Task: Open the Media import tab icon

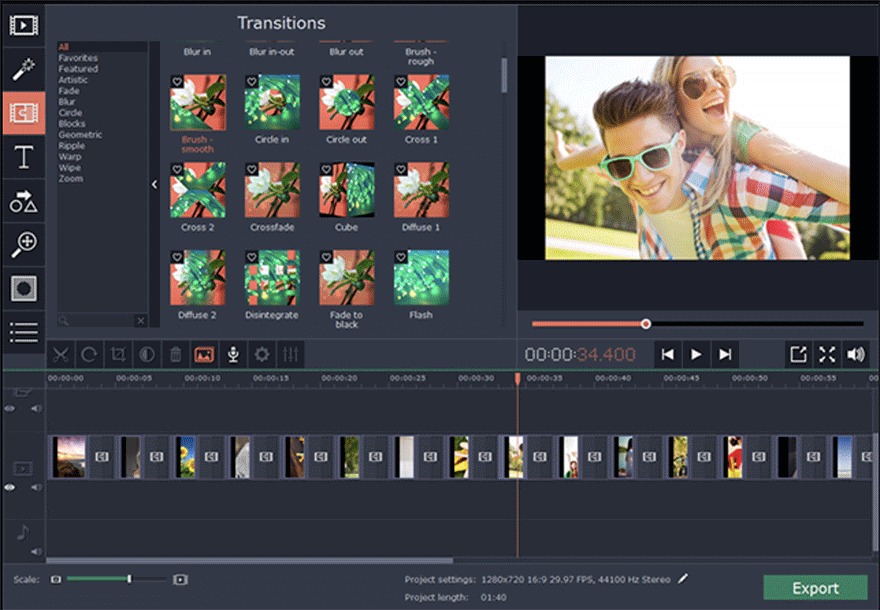Action: [24, 25]
